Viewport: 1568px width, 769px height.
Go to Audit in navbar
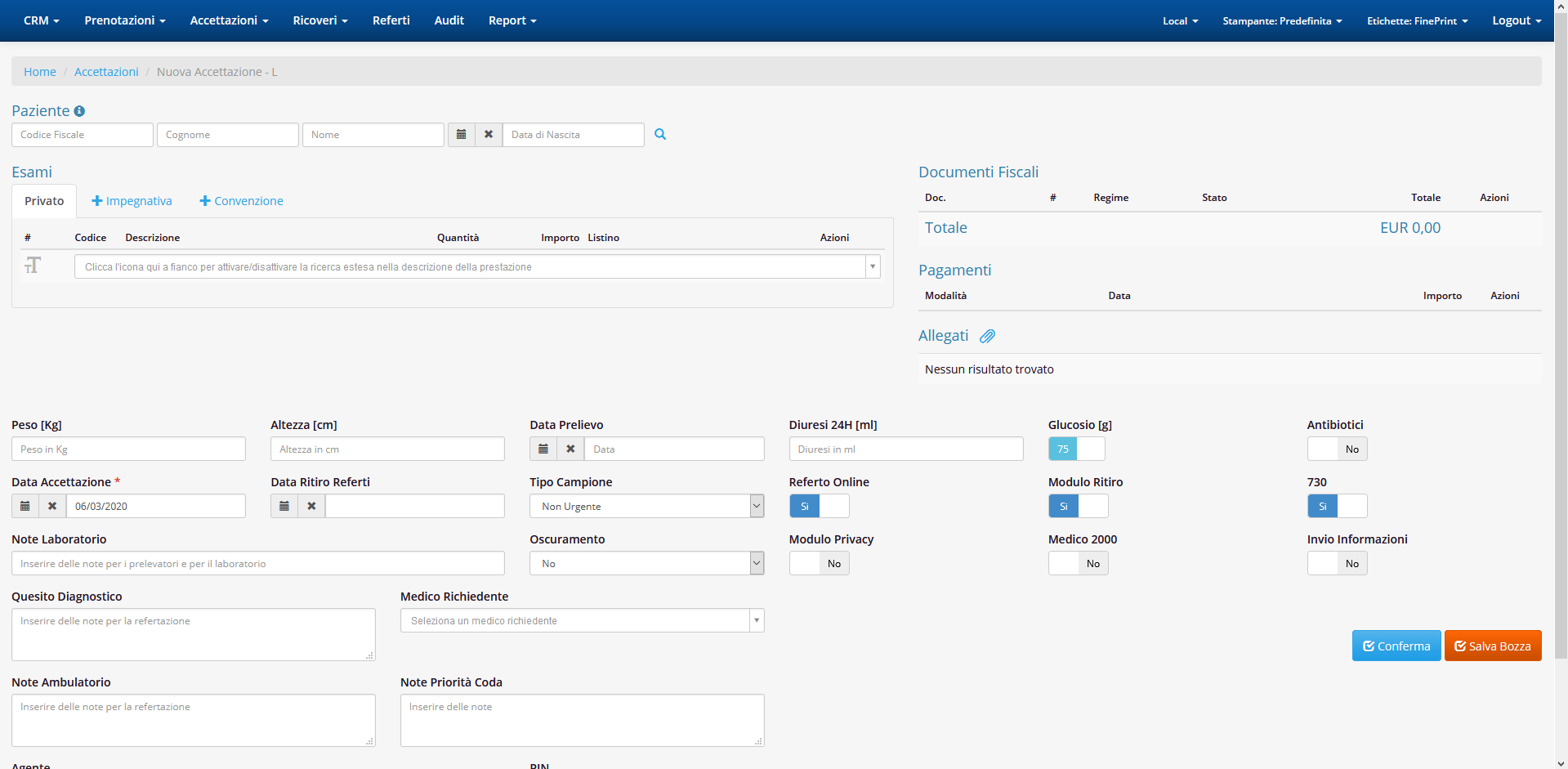449,20
